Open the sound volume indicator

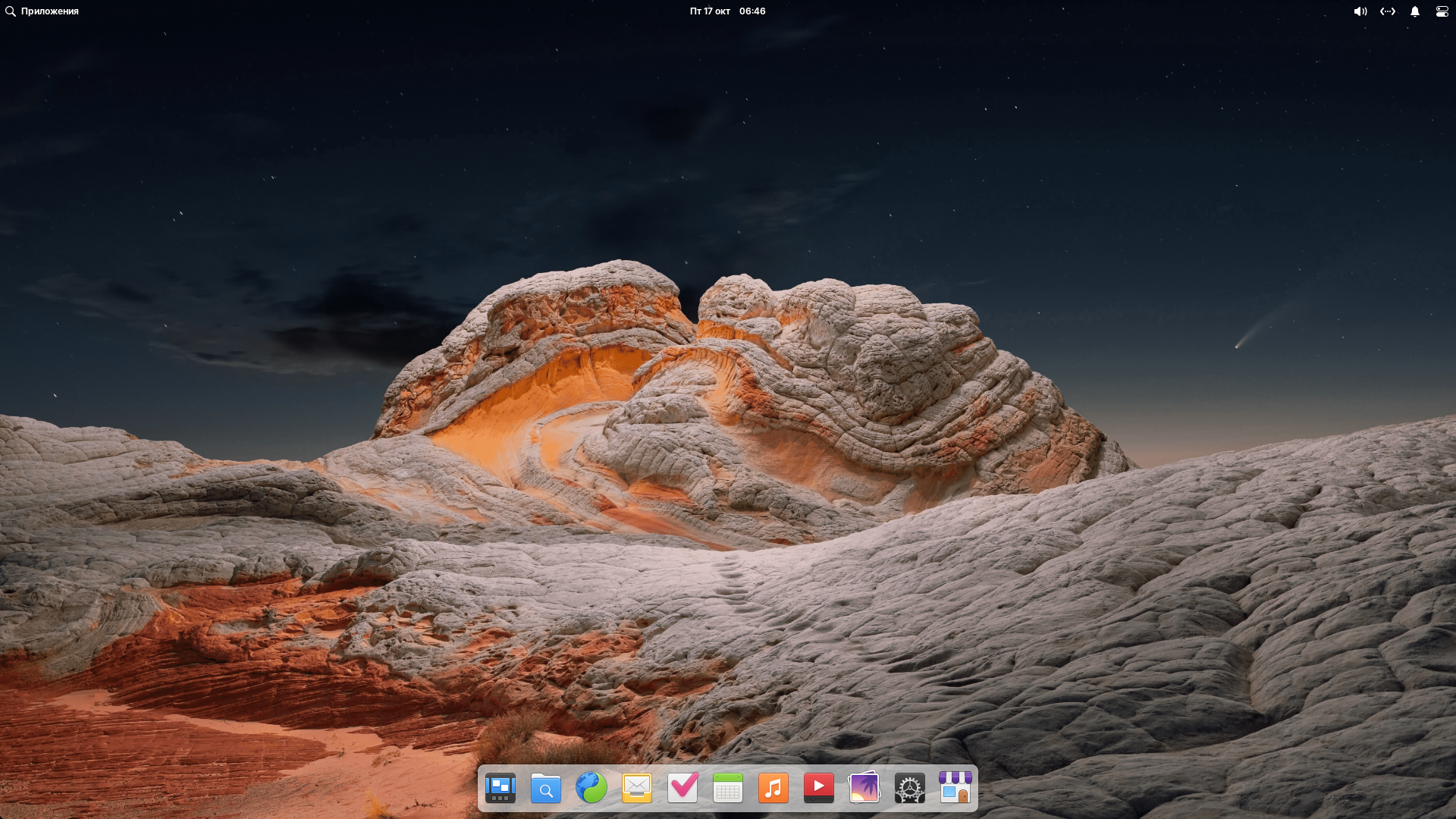coord(1360,11)
